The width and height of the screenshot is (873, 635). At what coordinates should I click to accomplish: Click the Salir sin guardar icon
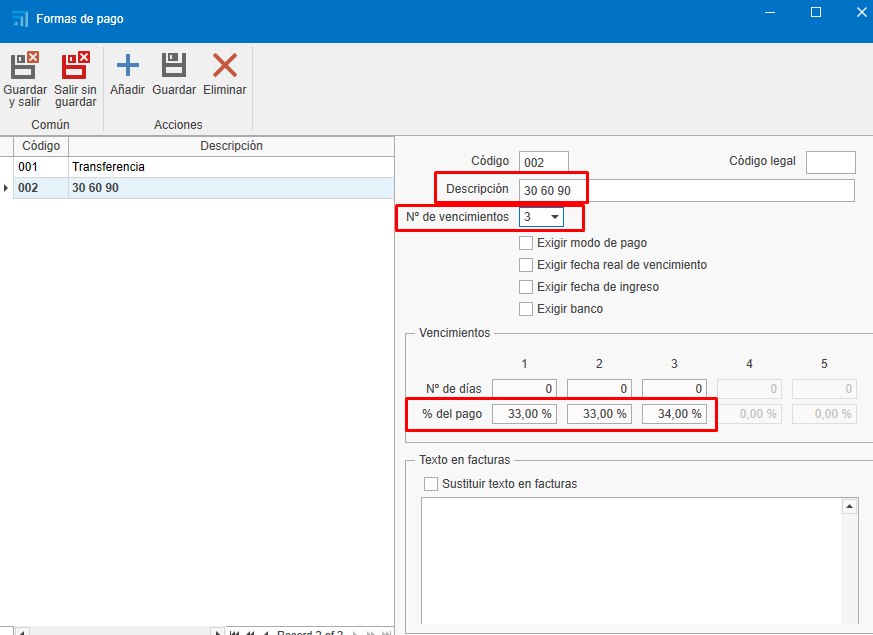click(75, 66)
